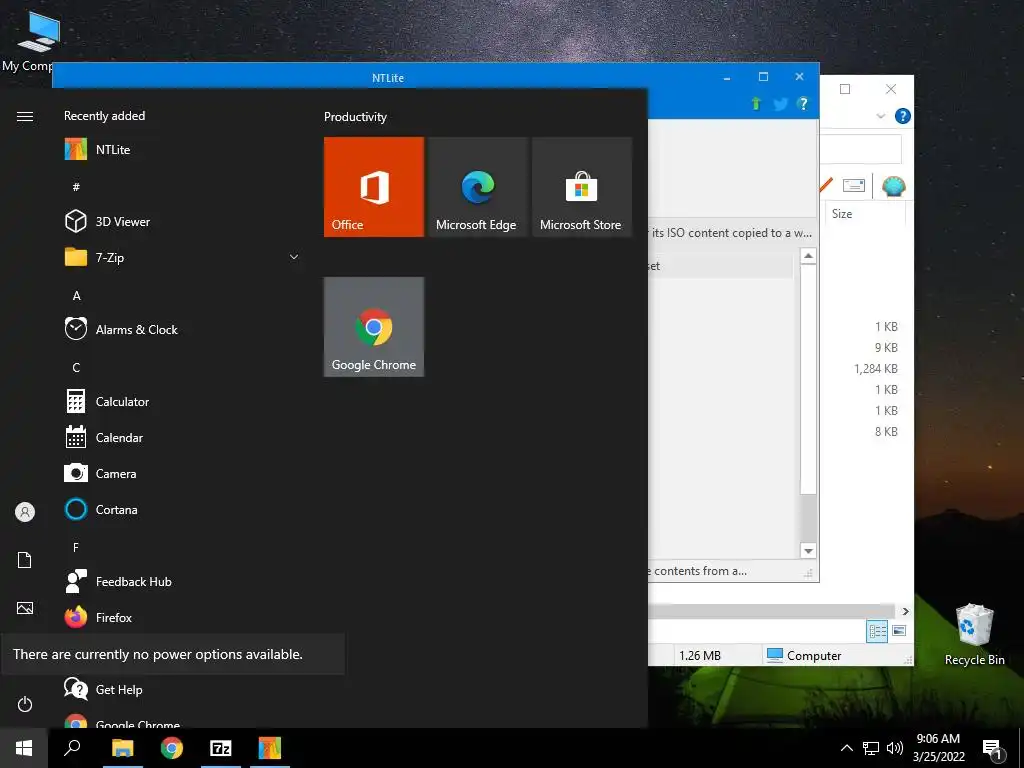The width and height of the screenshot is (1024, 768).
Task: Click NTLite Twitter bird icon
Action: [x=780, y=104]
